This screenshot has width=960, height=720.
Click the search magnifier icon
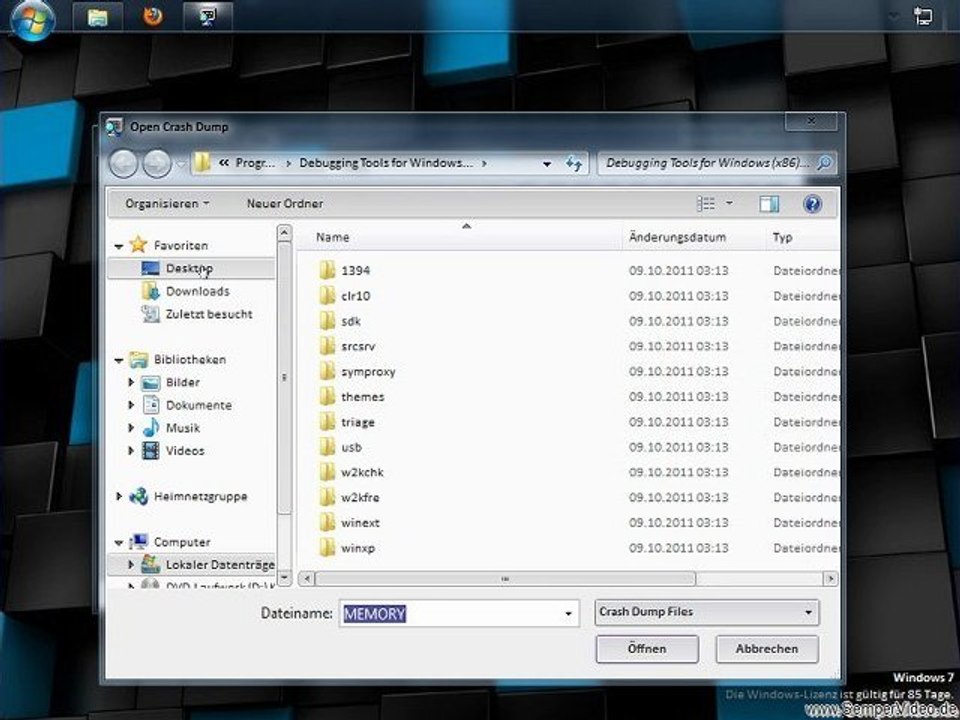[x=825, y=163]
